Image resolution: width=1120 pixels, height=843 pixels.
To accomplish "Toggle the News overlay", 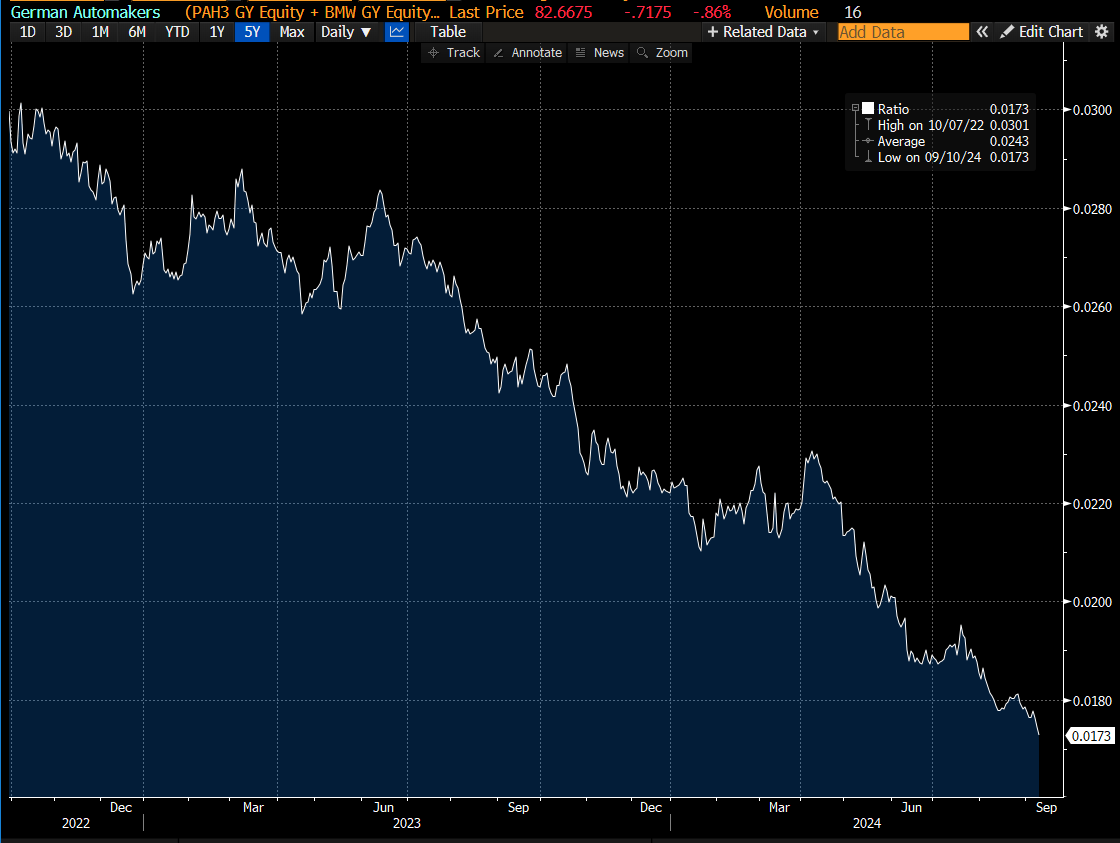I will [x=600, y=53].
